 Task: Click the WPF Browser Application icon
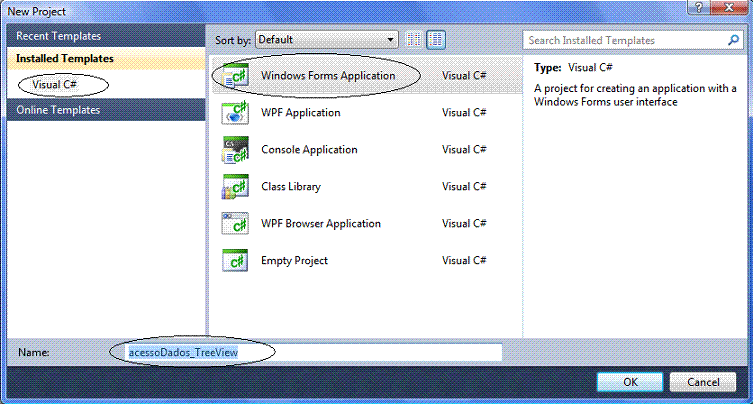click(233, 224)
